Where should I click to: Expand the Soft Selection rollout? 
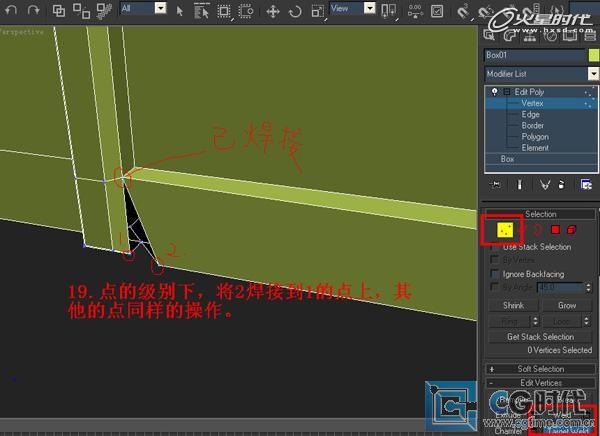coord(540,369)
